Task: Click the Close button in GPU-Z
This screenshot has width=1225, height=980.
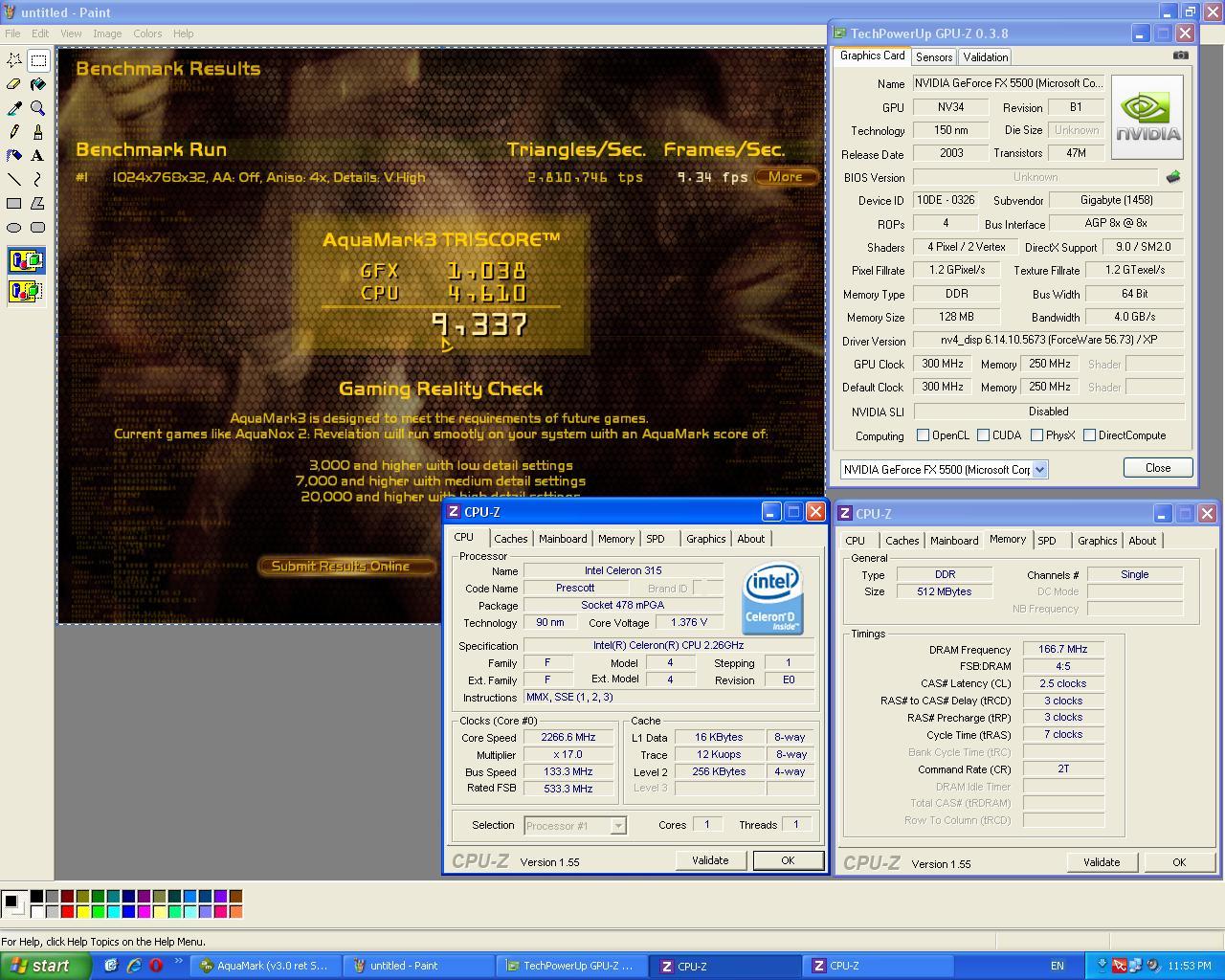Action: tap(1158, 468)
